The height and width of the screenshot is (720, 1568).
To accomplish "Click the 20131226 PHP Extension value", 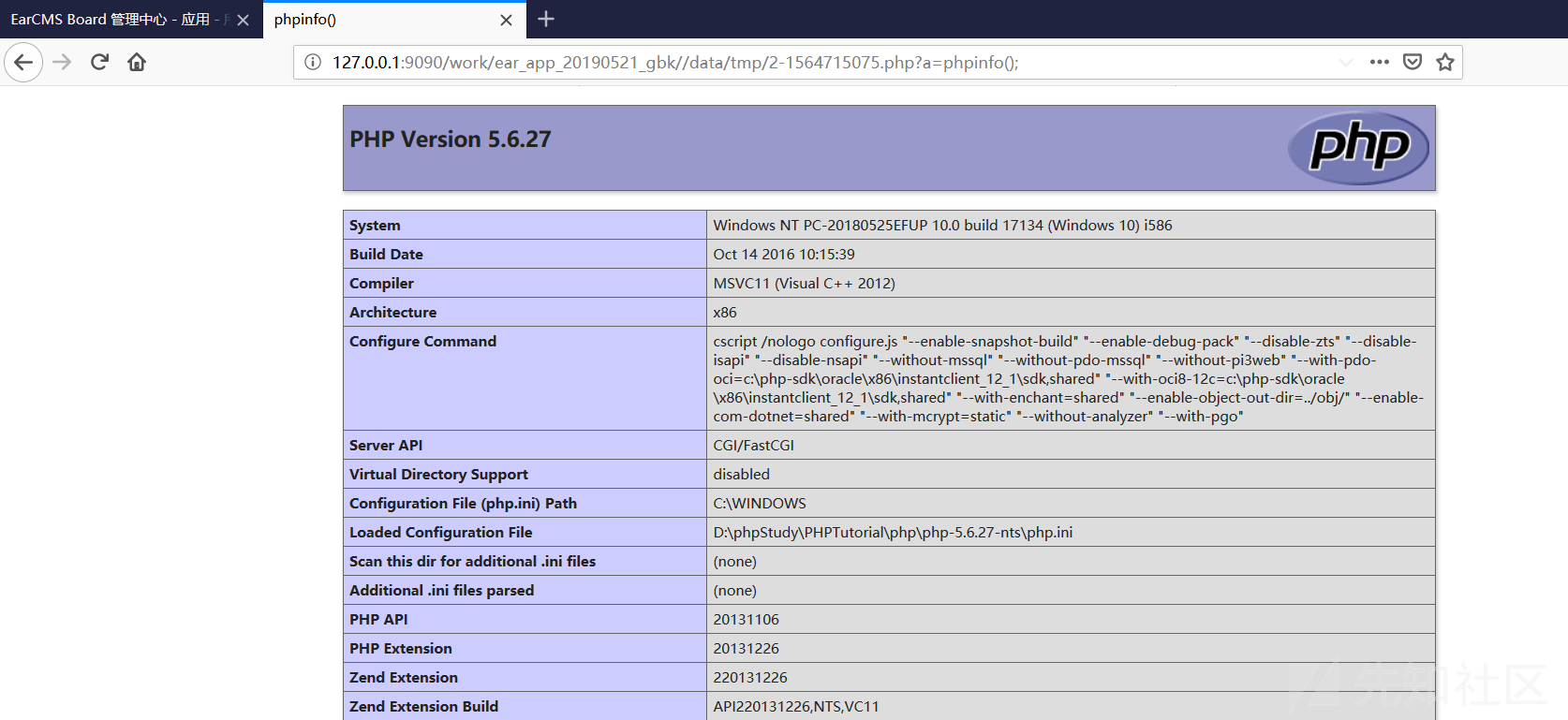I will point(746,649).
